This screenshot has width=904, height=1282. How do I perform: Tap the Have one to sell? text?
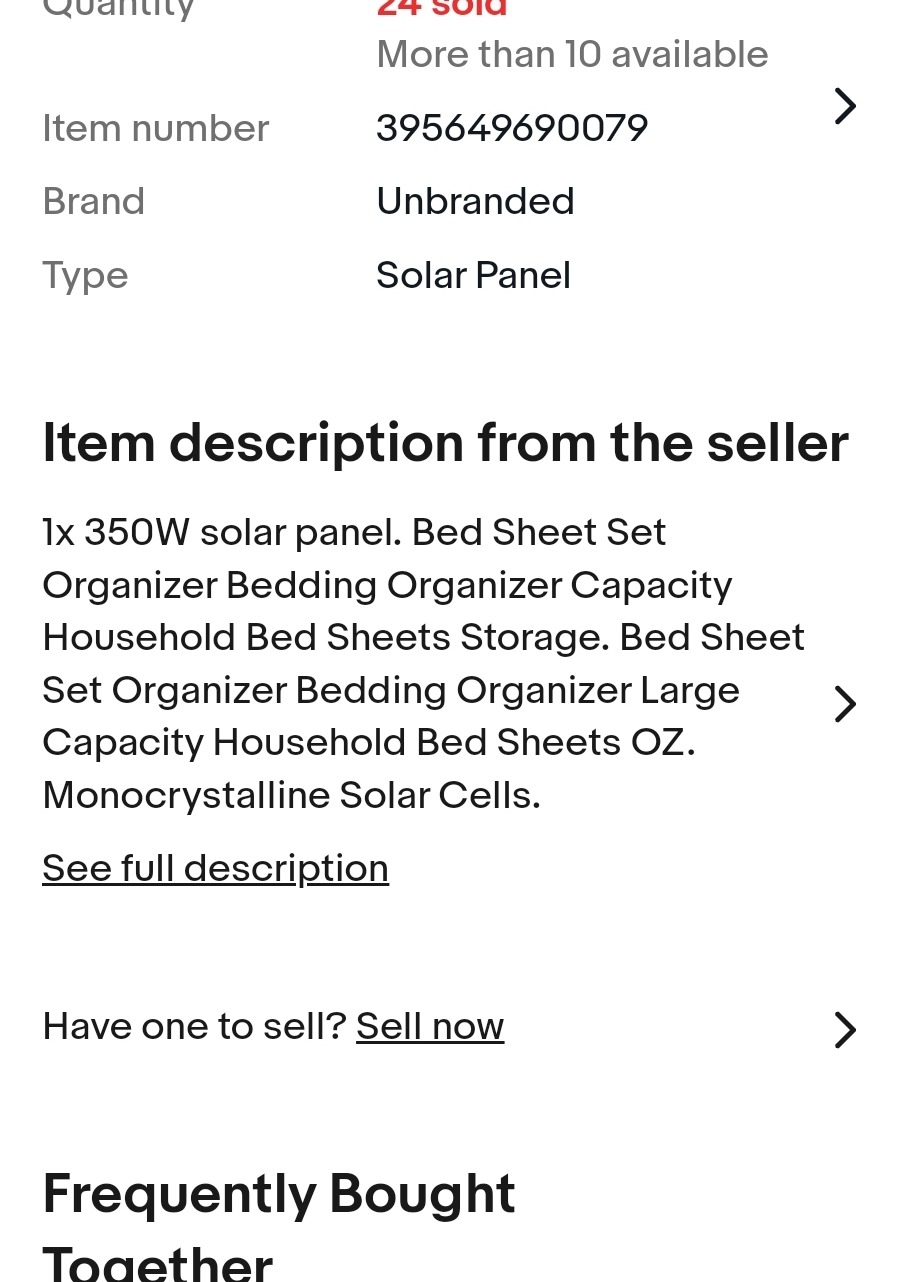coord(194,1026)
